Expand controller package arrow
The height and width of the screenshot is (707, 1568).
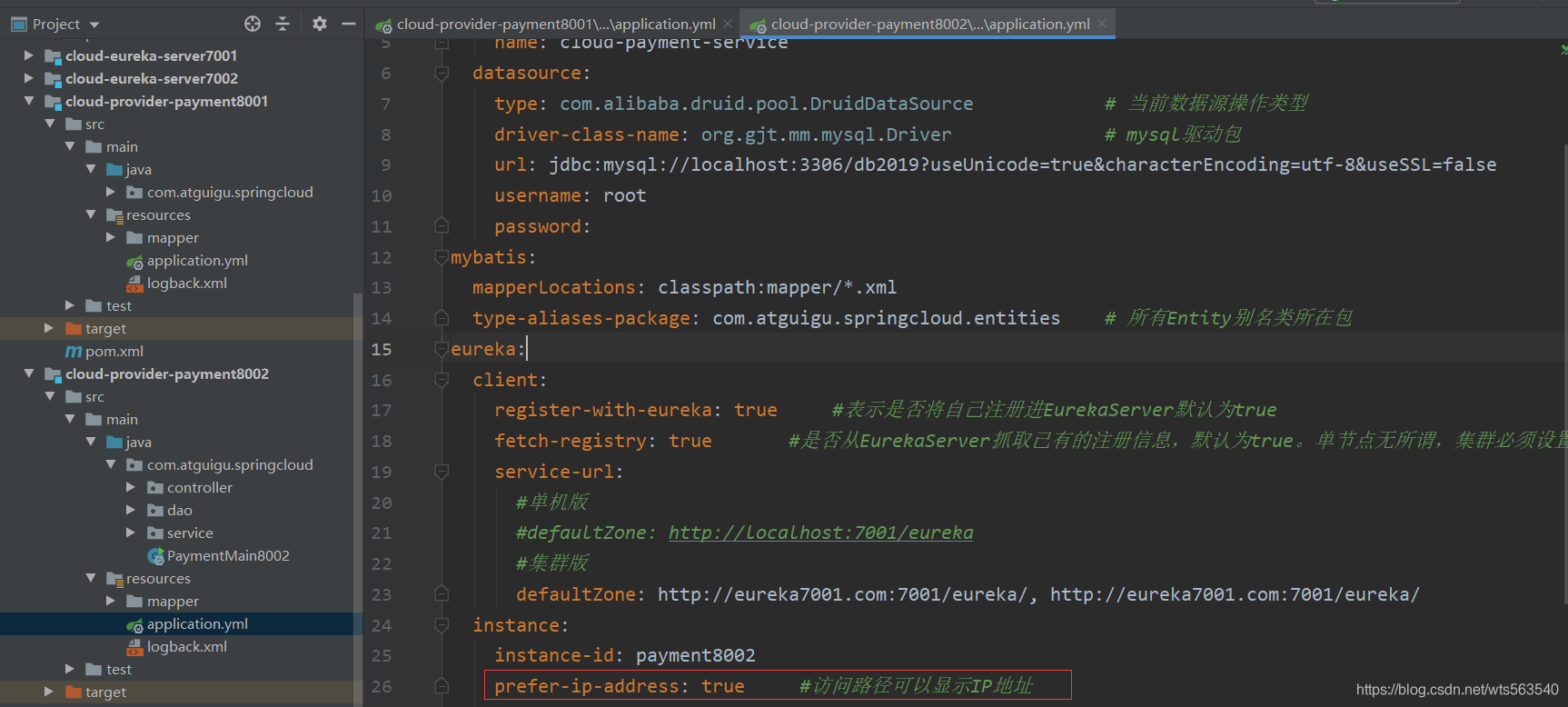[131, 487]
